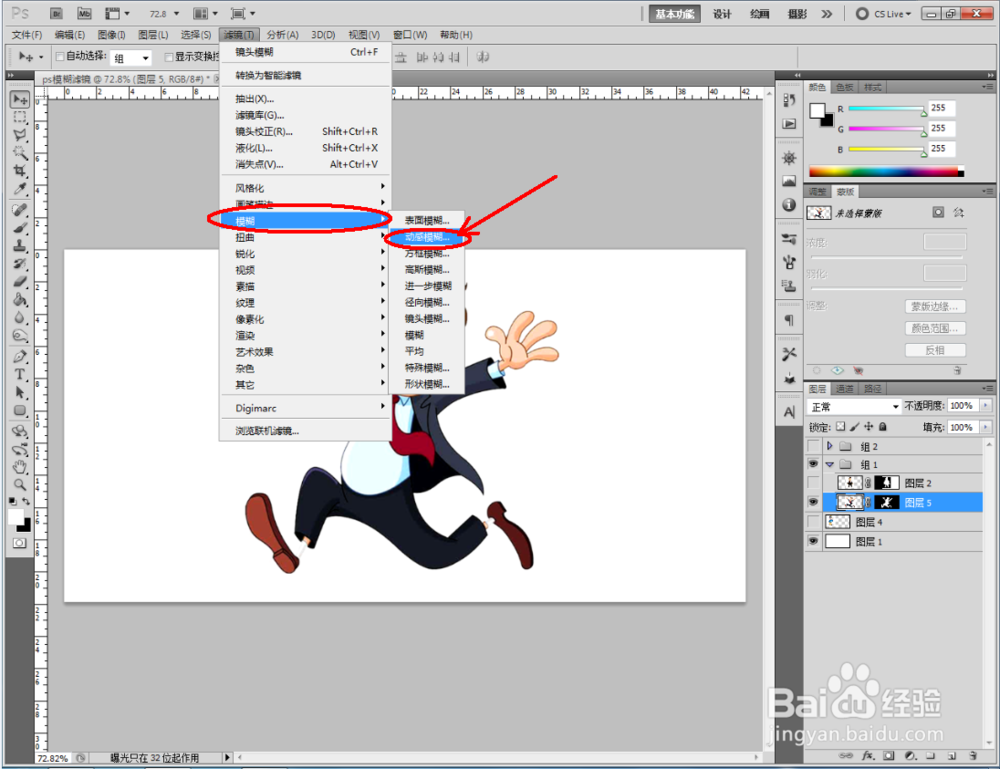Pick a color from spectrum ramp
This screenshot has width=1000, height=769.
[x=886, y=171]
